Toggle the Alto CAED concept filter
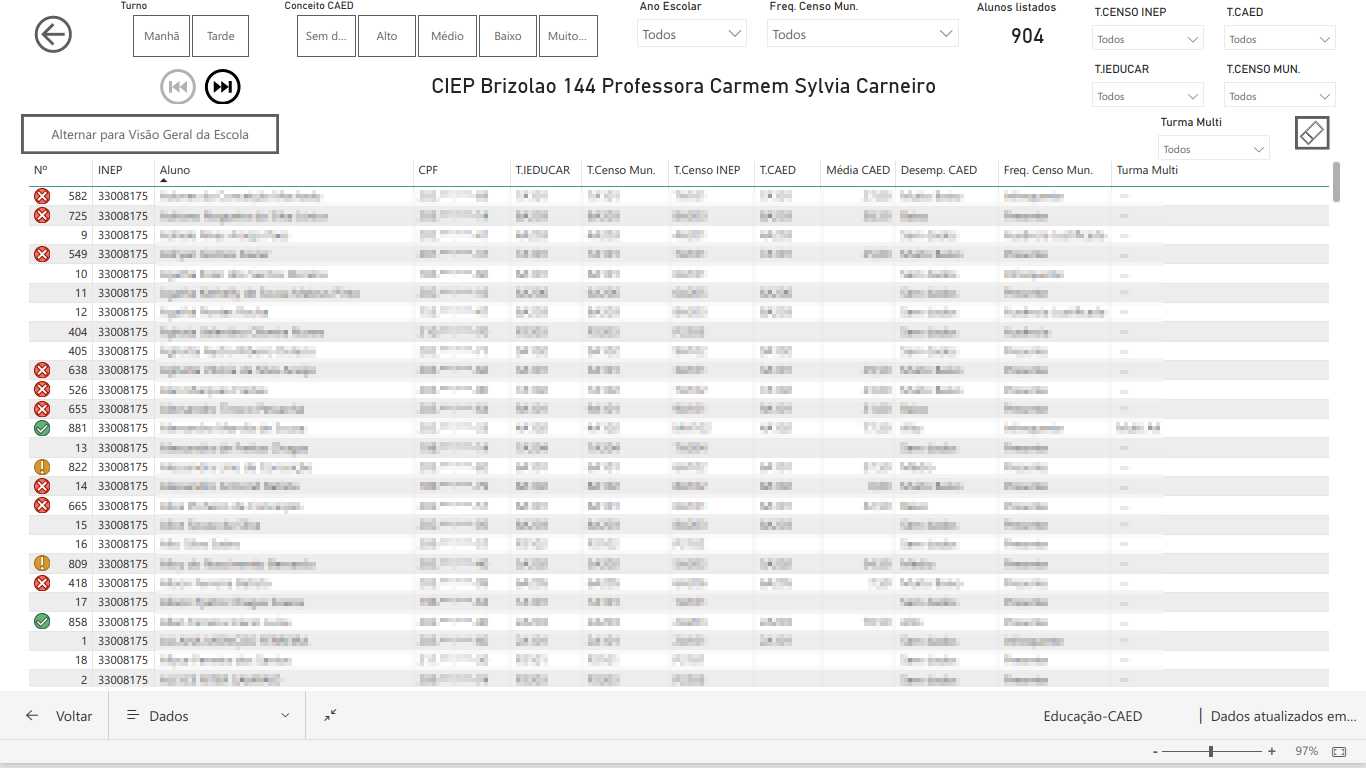 point(387,36)
